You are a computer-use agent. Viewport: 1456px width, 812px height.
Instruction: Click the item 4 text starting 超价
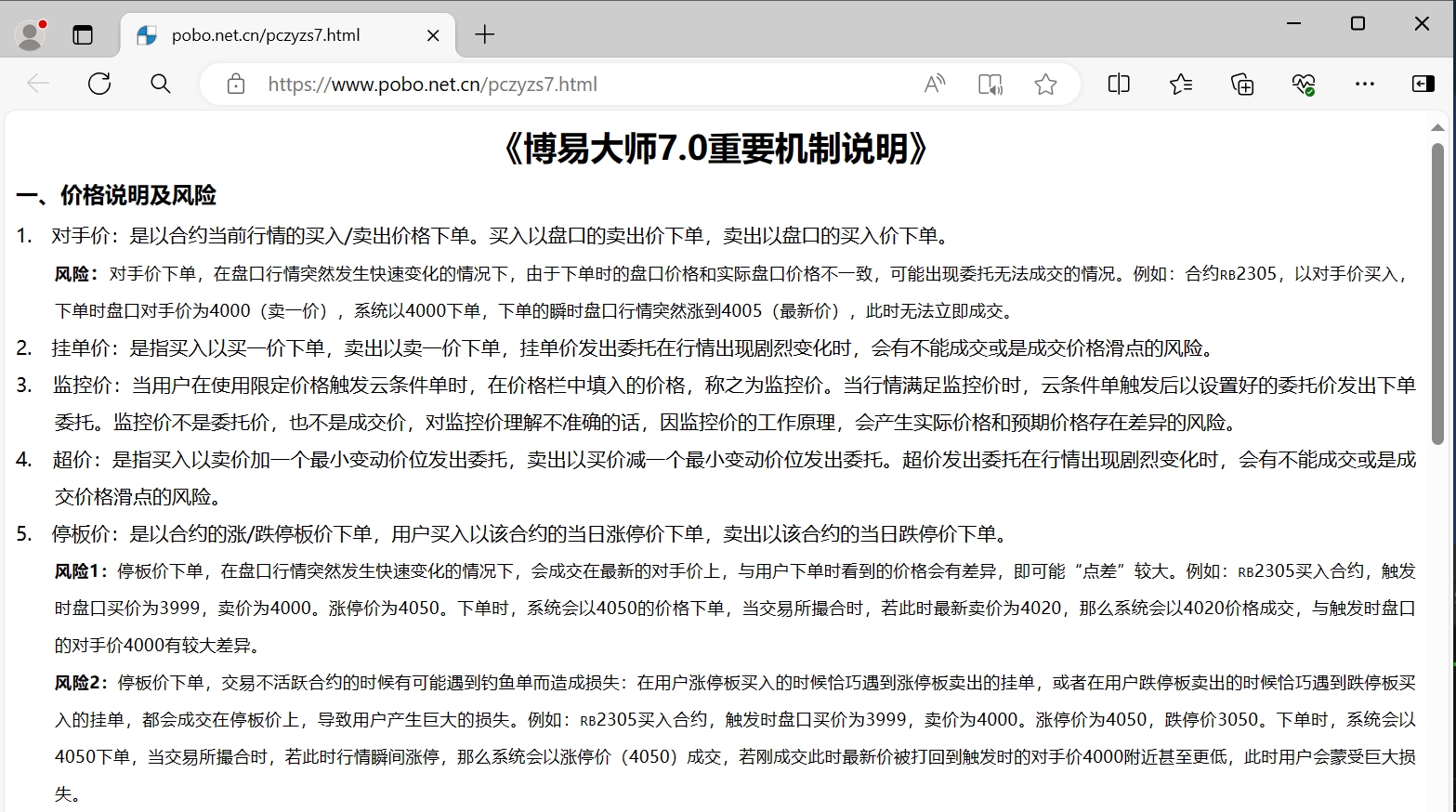[734, 478]
